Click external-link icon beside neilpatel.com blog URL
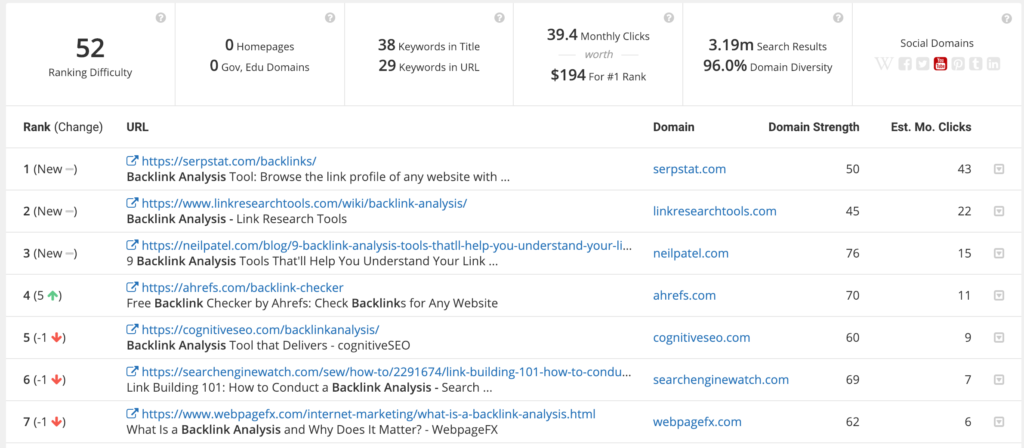 point(132,246)
